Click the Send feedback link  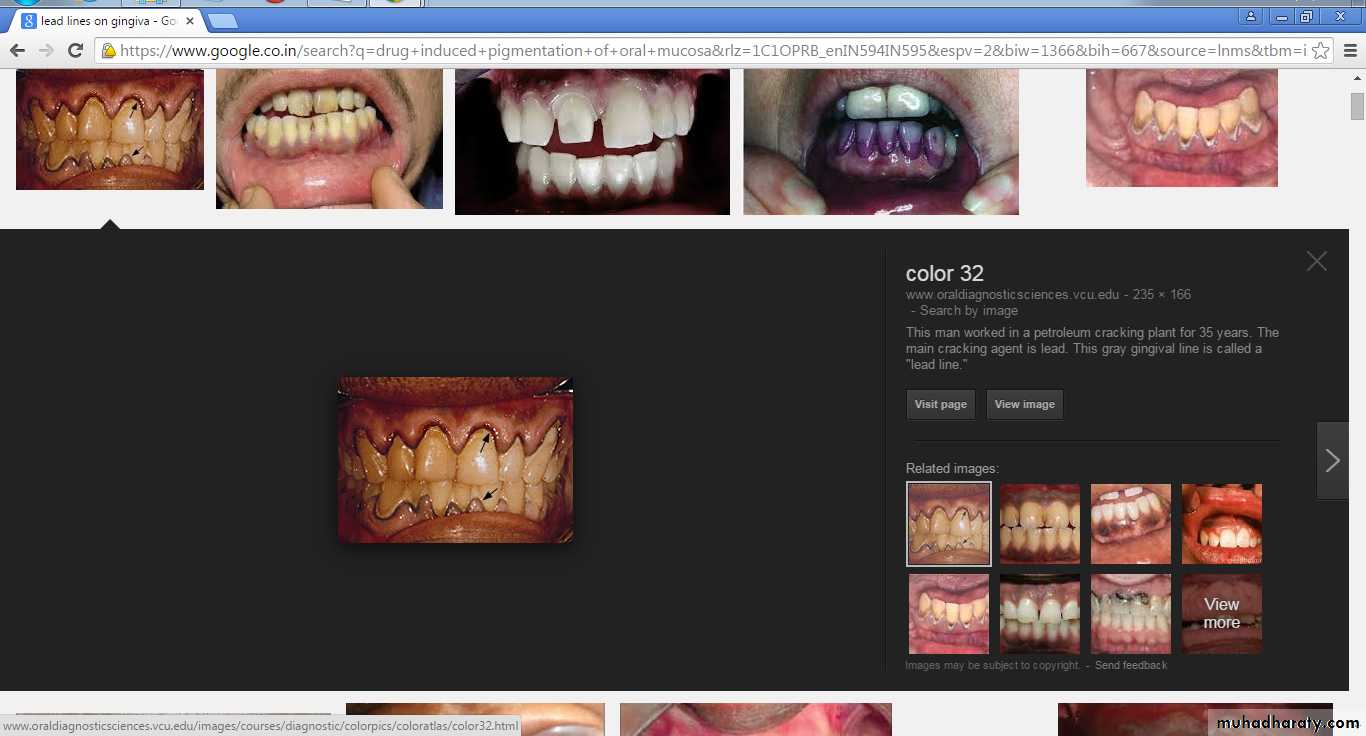(x=1130, y=665)
